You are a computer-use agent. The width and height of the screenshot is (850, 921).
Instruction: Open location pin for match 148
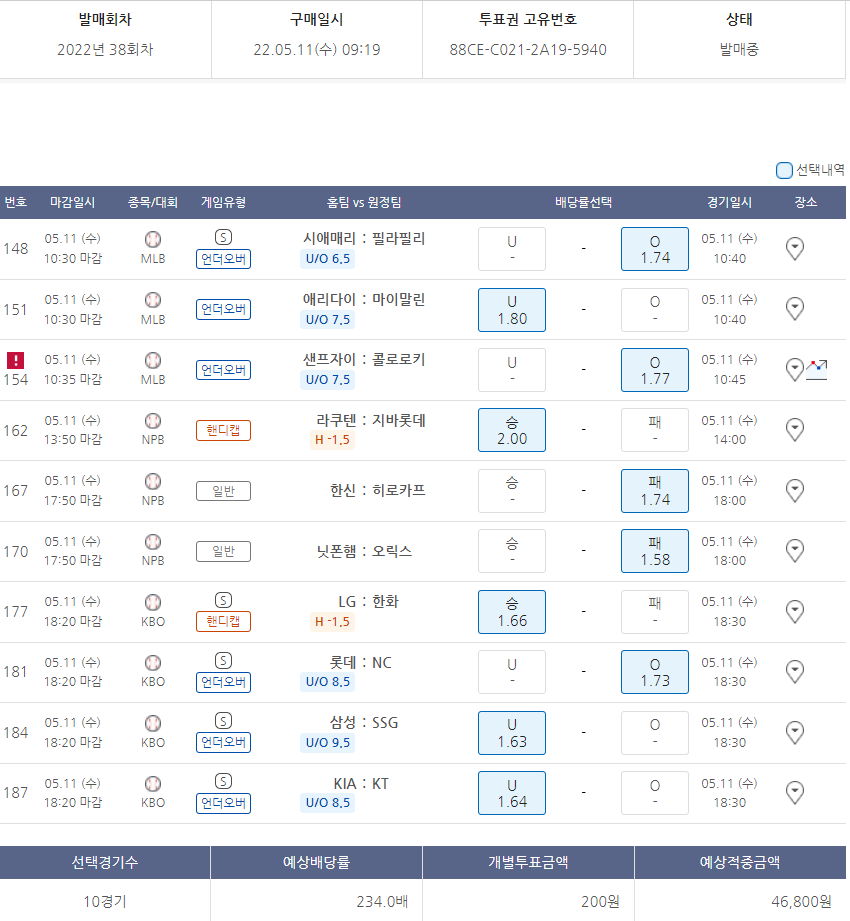coord(795,248)
